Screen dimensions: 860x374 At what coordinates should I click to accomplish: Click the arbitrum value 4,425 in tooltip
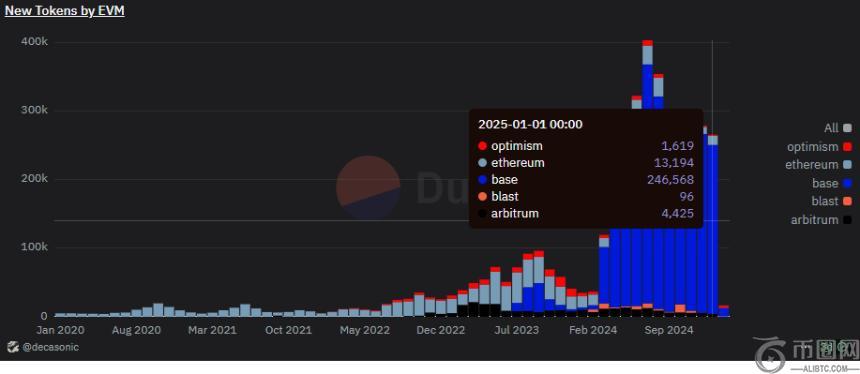coord(678,213)
